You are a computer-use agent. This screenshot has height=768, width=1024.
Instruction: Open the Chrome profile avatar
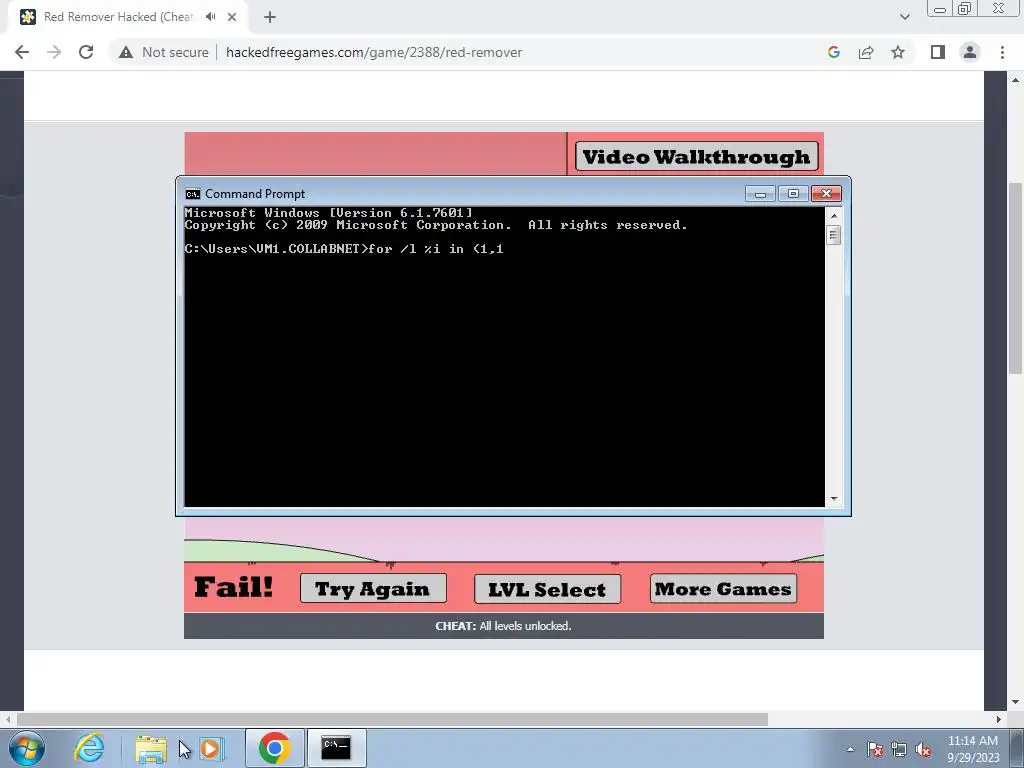(970, 52)
